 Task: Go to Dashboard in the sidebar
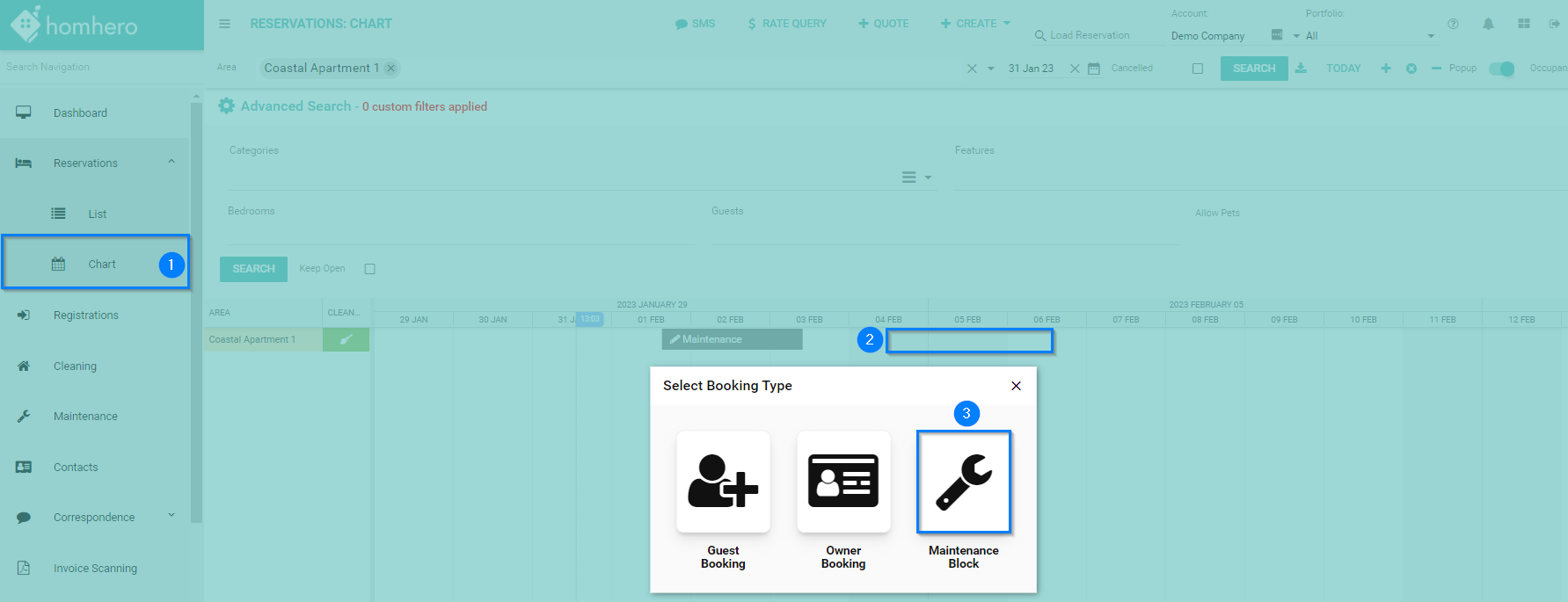[80, 113]
